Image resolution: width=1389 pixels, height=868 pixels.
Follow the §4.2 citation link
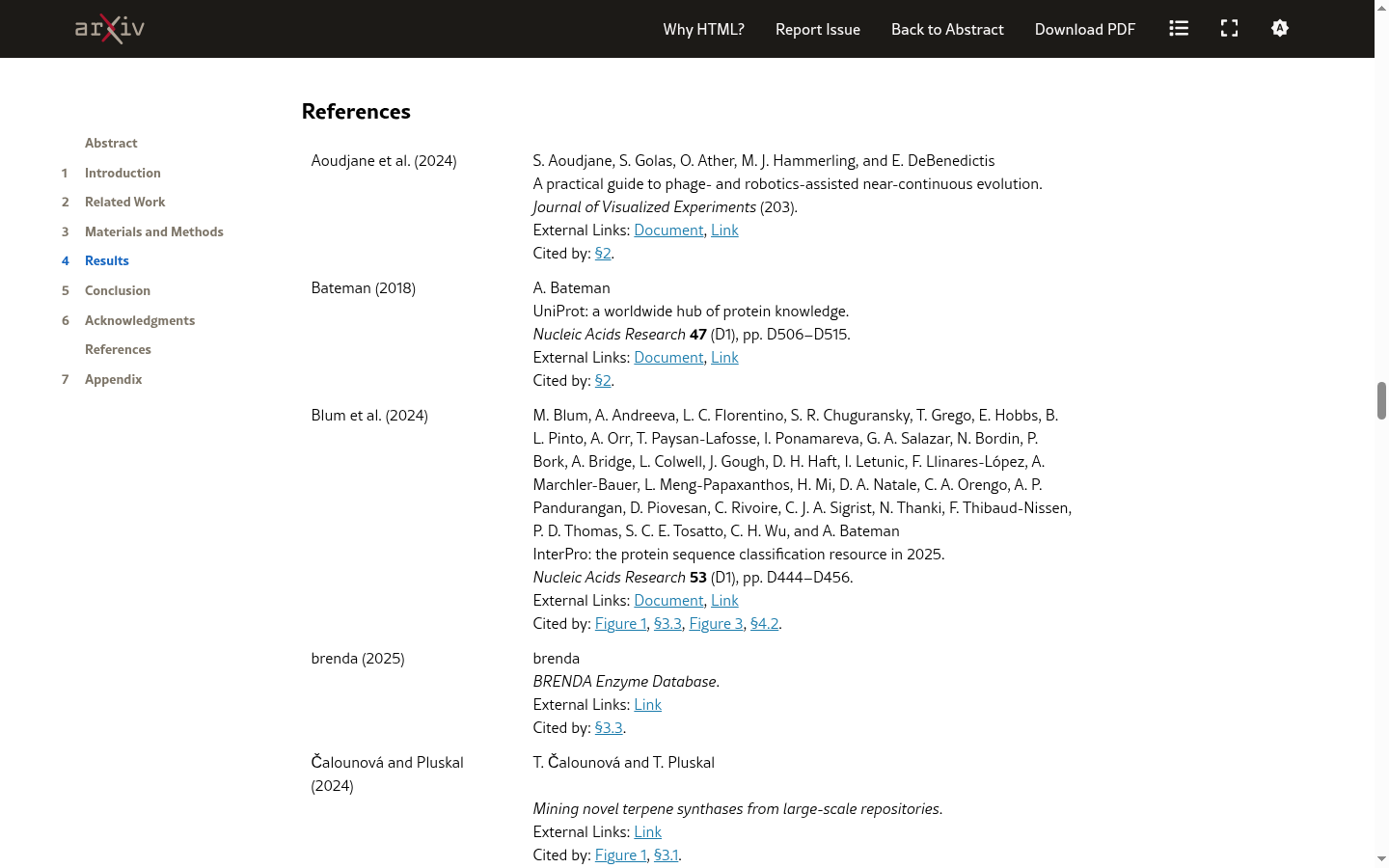765,623
